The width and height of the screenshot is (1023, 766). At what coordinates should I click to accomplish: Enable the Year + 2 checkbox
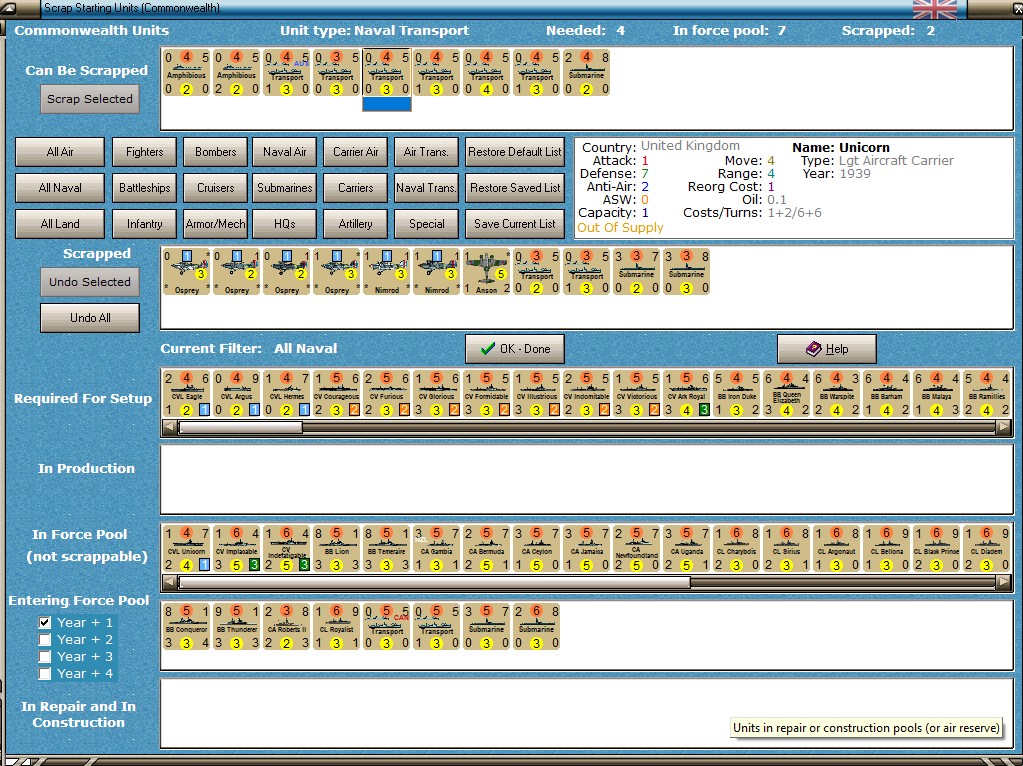tap(44, 639)
